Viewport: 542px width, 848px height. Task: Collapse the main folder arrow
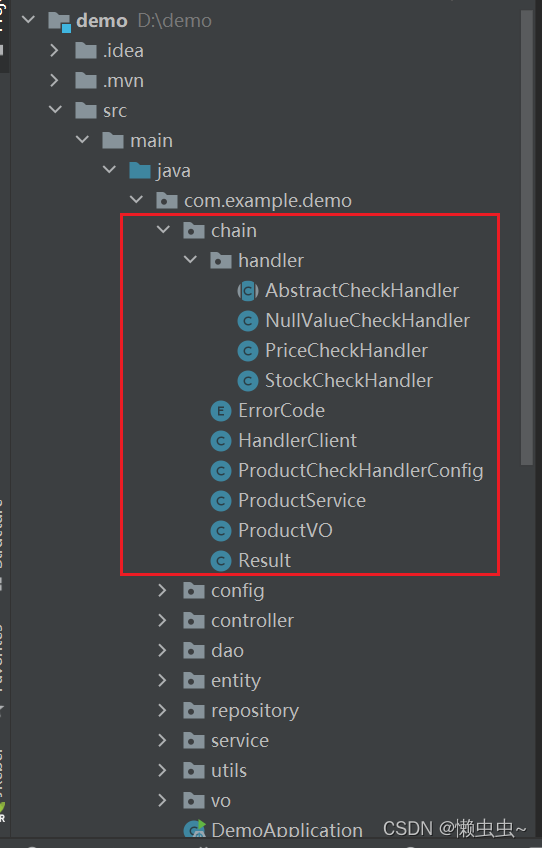(82, 140)
